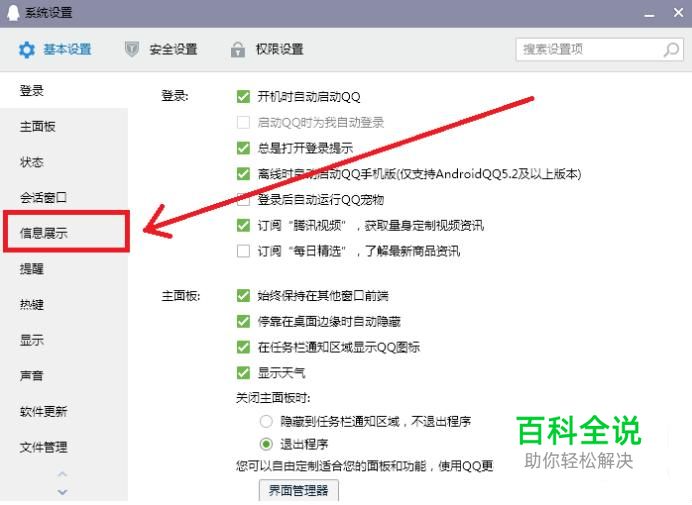The width and height of the screenshot is (692, 505).
Task: Uncheck 订阅“腾讯视频” option
Action: (243, 226)
